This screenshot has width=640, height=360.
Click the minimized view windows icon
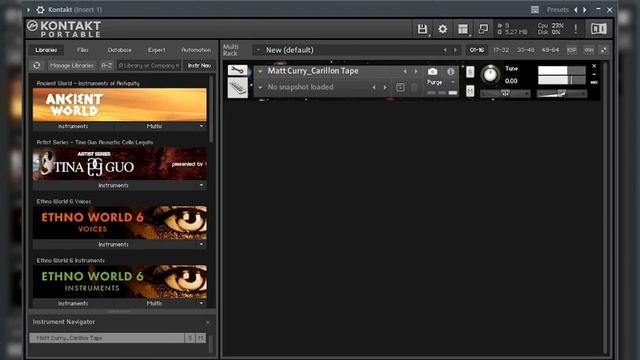point(483,29)
